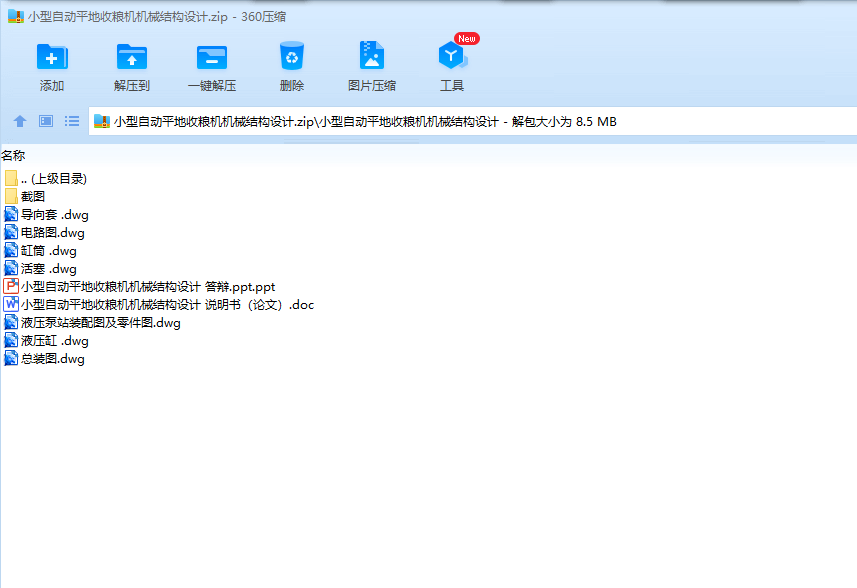Open the 工具 (Tools) icon marked New
This screenshot has height=588, width=857.
pyautogui.click(x=453, y=55)
